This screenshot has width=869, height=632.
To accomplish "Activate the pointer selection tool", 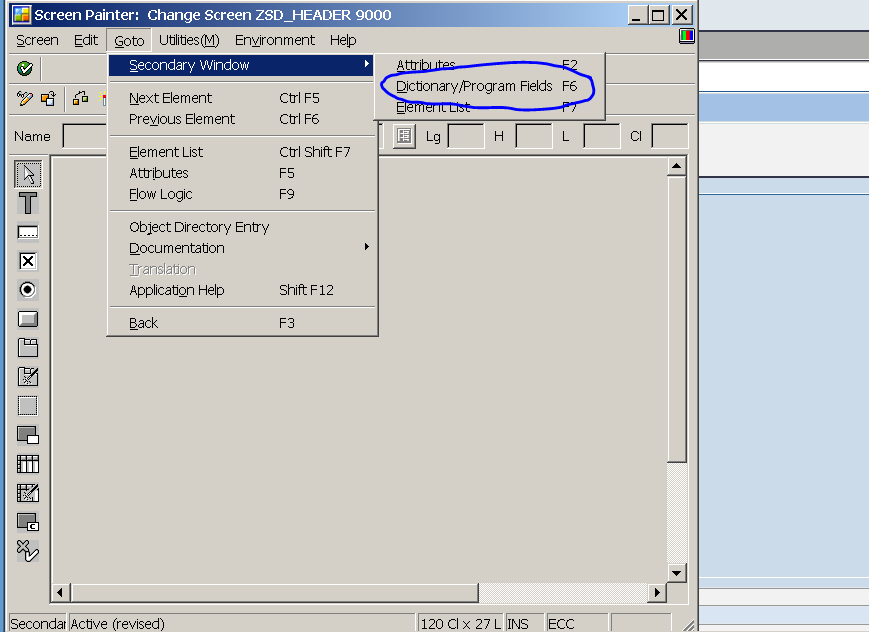I will pyautogui.click(x=27, y=173).
